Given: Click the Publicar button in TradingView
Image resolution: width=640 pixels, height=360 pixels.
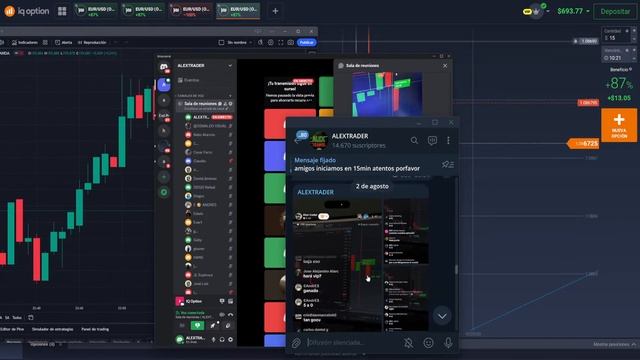Looking at the screenshot, I should [x=307, y=42].
